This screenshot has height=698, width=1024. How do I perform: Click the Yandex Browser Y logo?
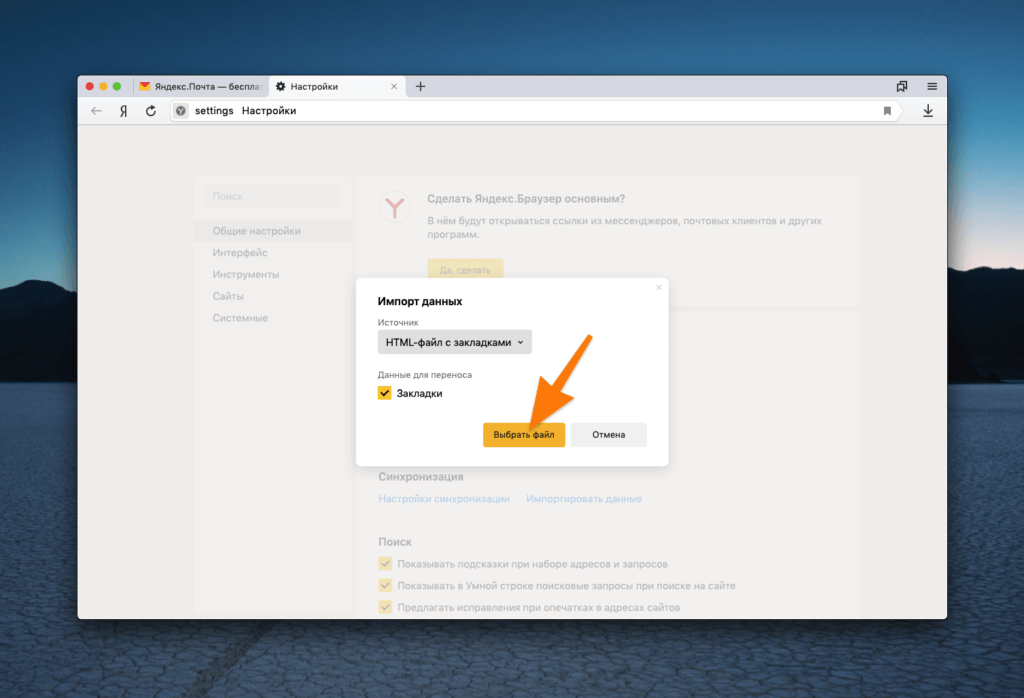point(394,208)
